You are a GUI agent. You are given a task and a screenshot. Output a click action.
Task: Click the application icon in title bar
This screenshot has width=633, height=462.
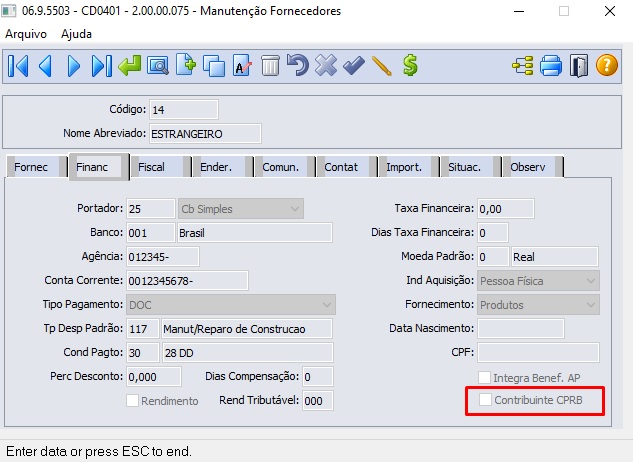click(9, 11)
